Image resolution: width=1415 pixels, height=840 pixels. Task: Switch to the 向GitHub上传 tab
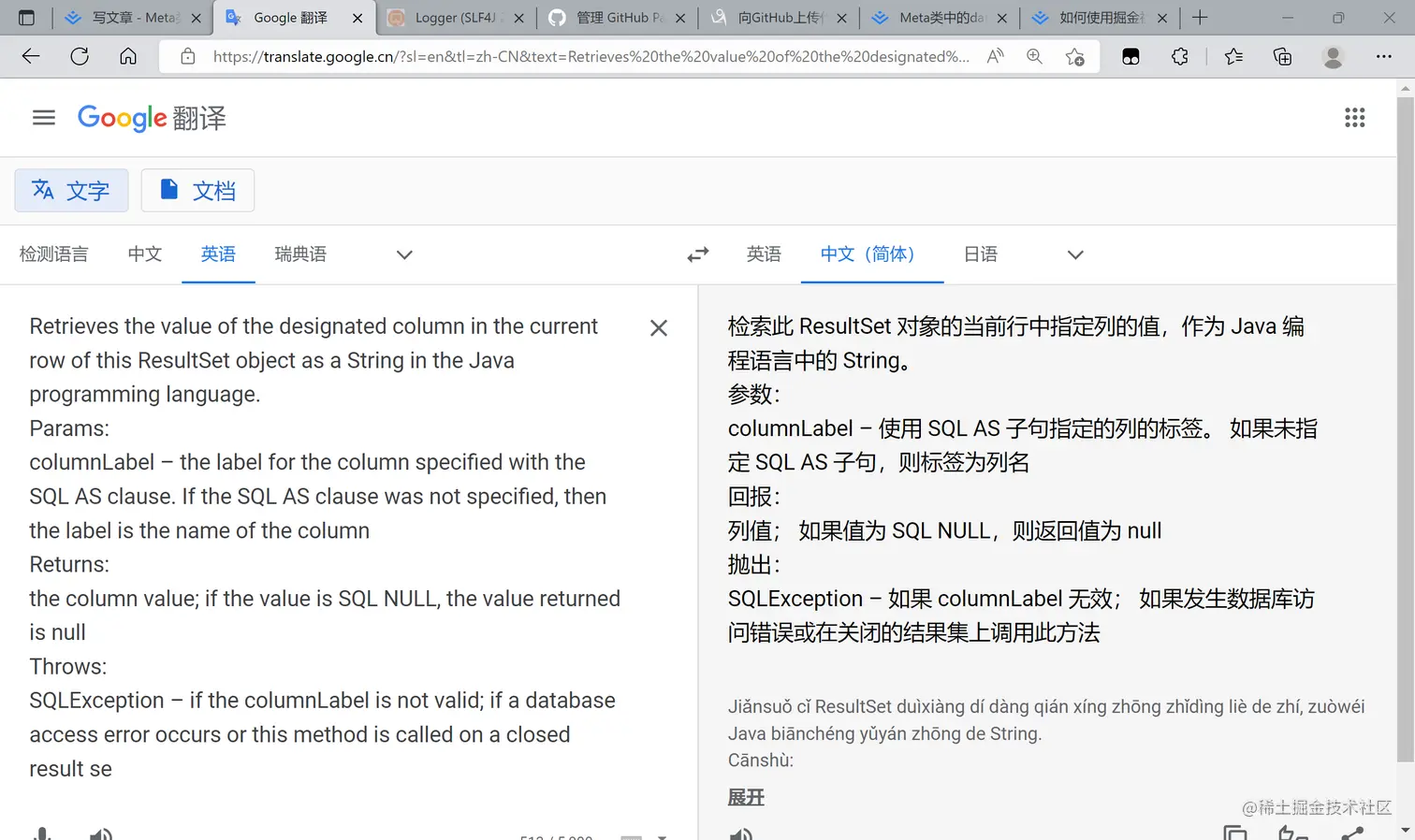(779, 18)
